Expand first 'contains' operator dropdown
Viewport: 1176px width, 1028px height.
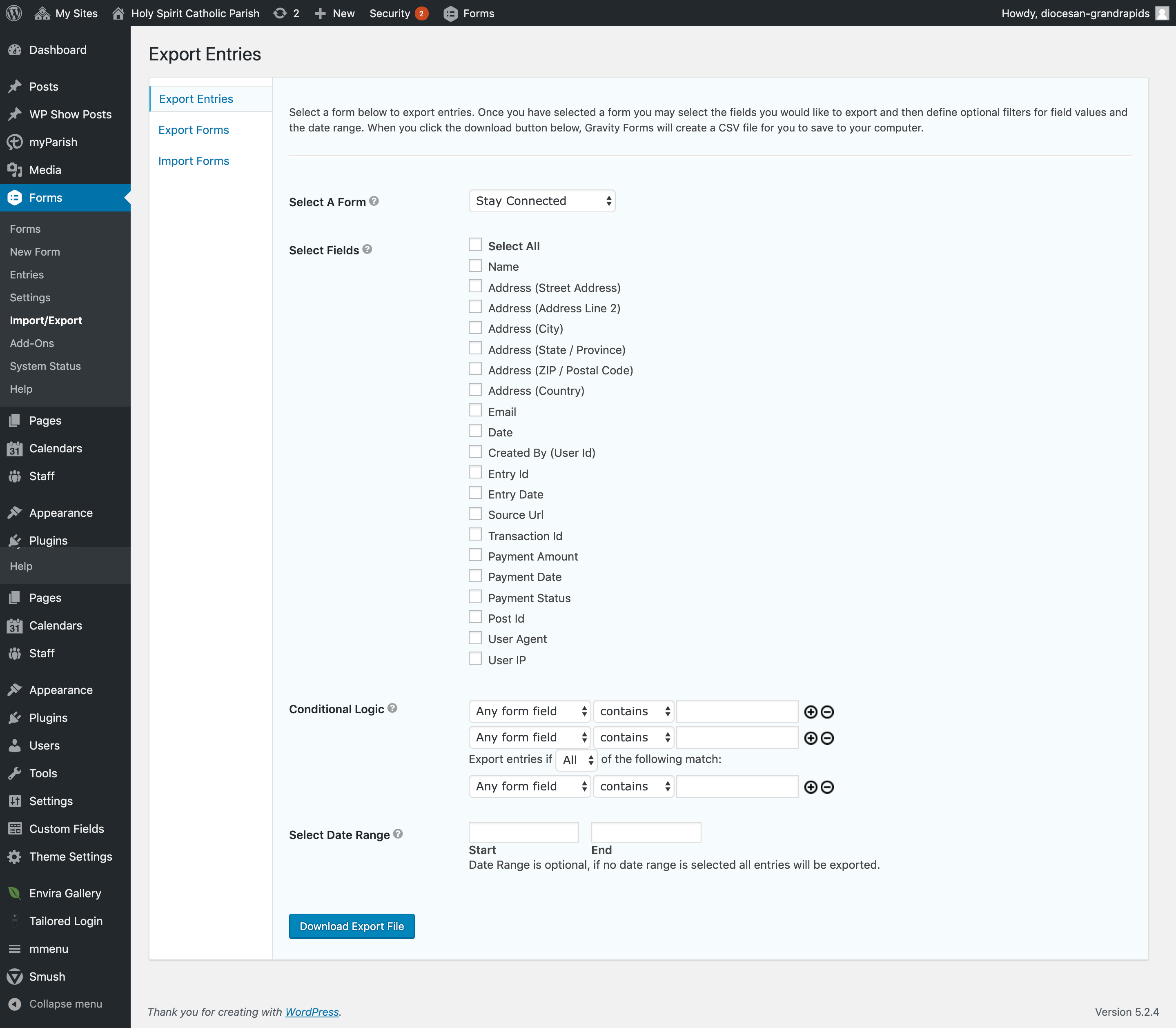[633, 711]
